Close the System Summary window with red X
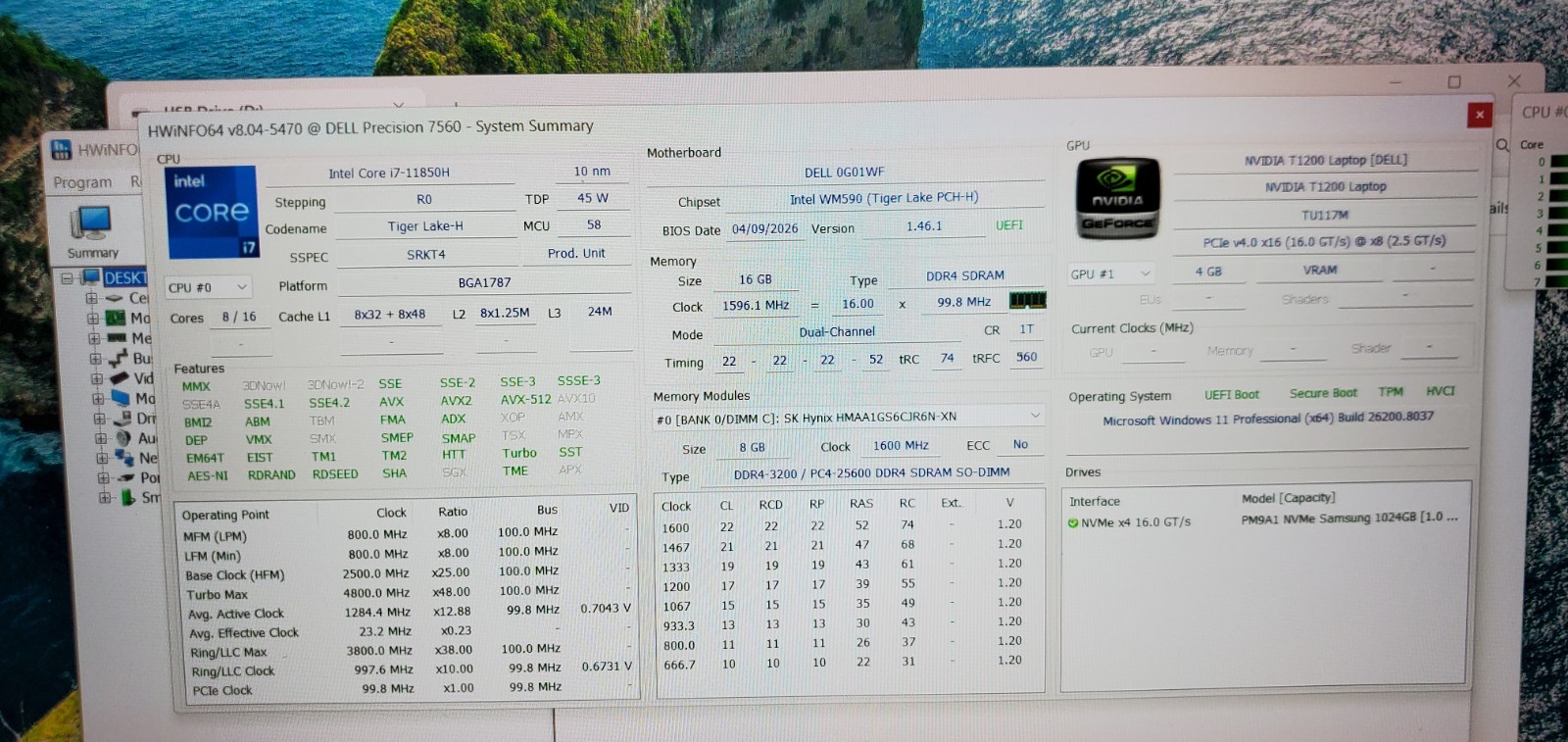The height and width of the screenshot is (742, 1568). 1479,115
